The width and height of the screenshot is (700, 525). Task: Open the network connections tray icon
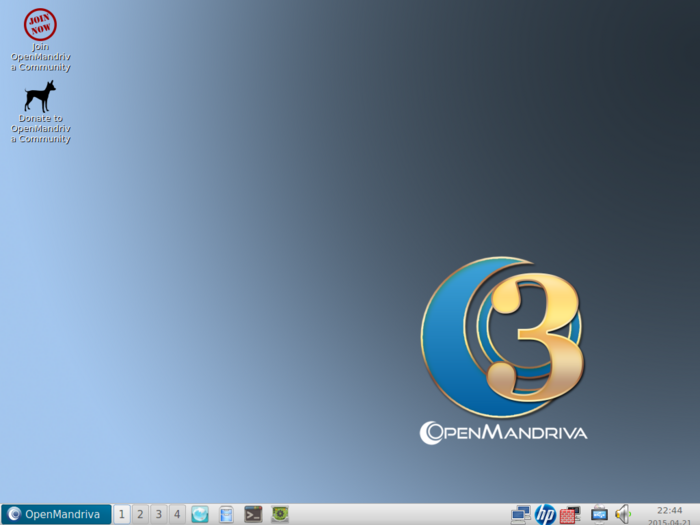pos(520,514)
